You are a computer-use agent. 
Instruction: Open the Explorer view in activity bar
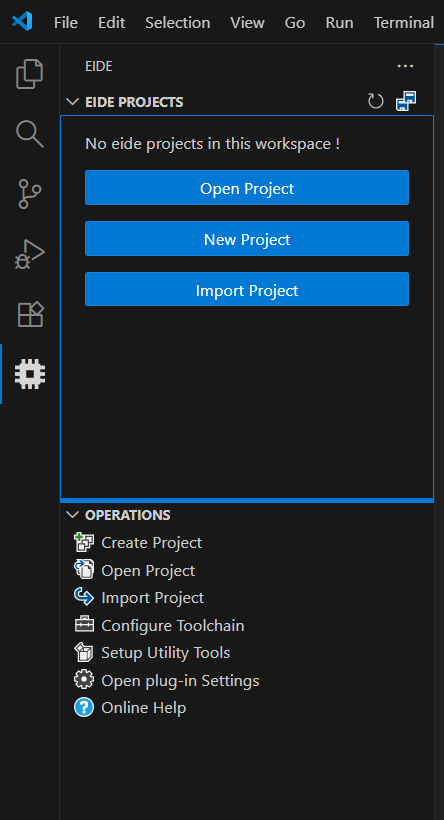point(29,74)
